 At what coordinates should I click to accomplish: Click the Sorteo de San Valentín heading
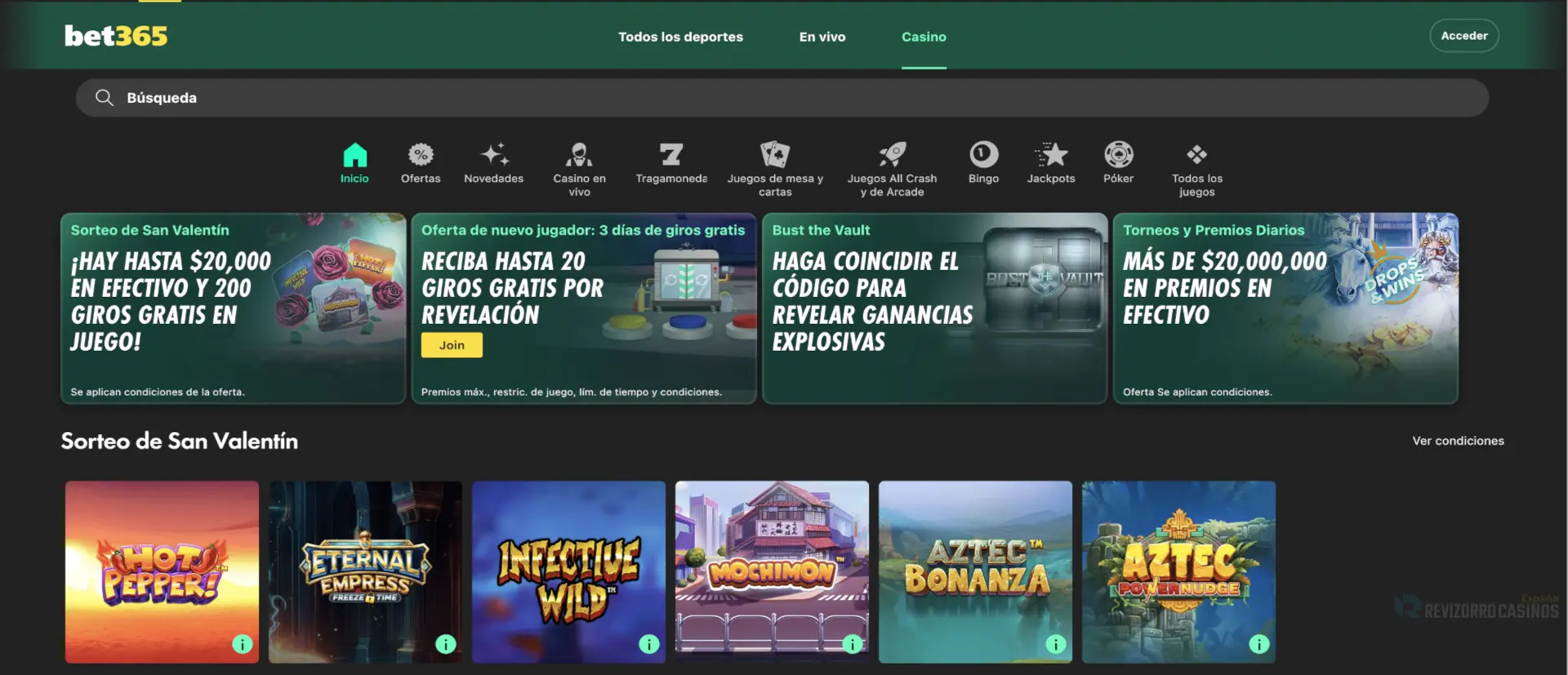[x=180, y=441]
